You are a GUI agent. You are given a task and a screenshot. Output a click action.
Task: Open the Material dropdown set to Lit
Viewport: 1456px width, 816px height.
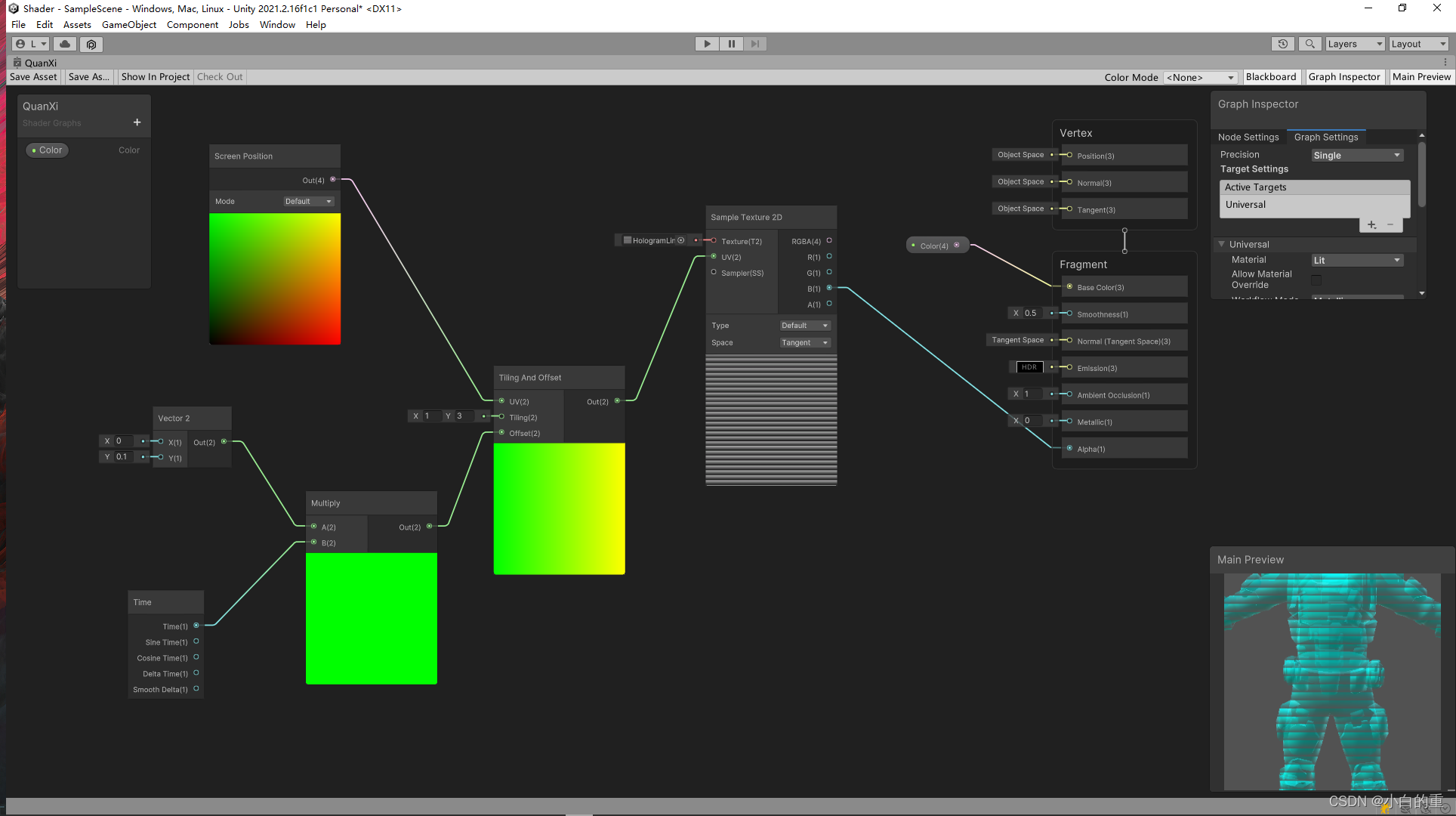[1356, 260]
